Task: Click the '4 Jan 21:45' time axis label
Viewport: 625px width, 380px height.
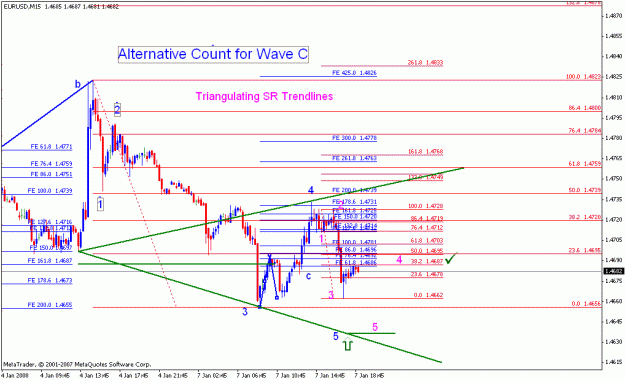Action: coord(173,376)
